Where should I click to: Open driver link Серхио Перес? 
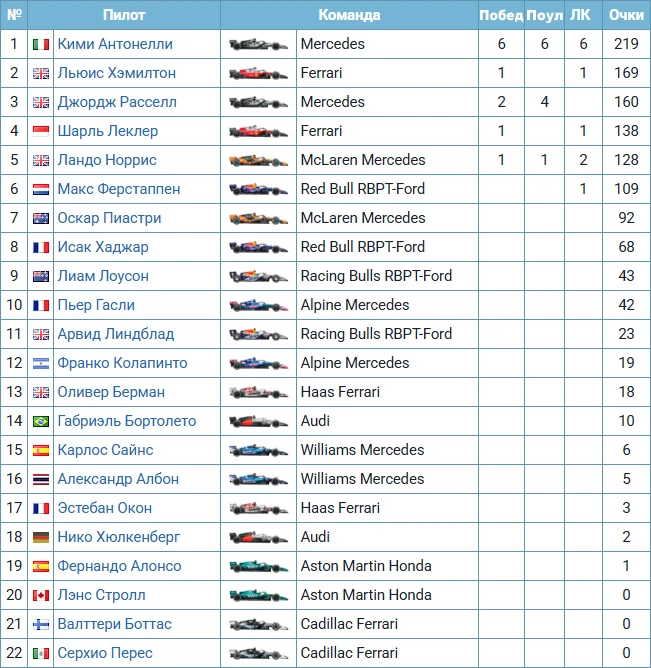(105, 653)
